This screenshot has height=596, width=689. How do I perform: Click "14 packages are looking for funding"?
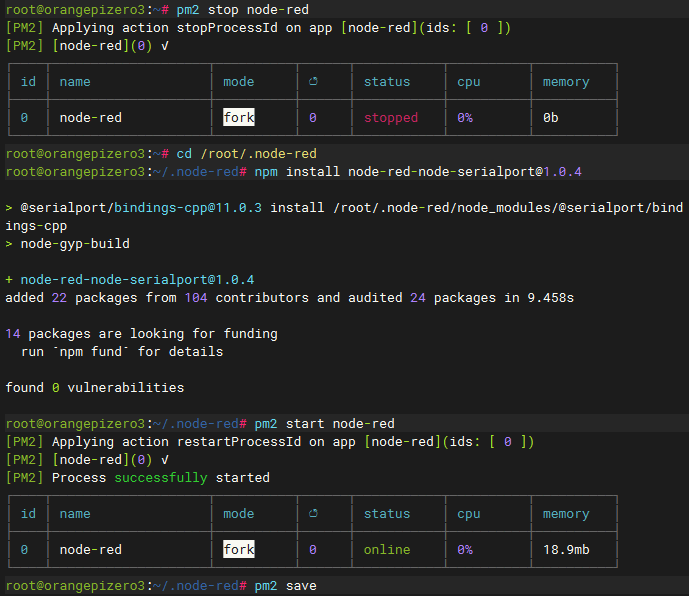coord(141,334)
